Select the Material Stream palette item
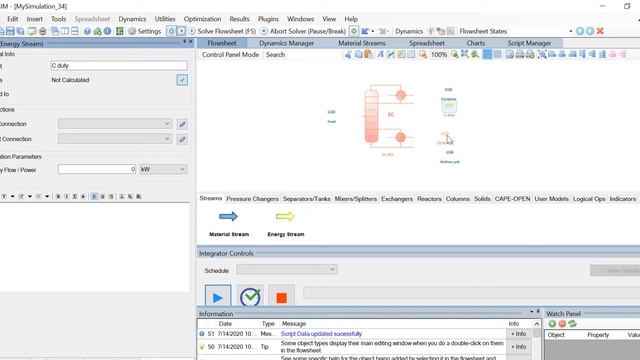Screen dimensions: 640x360 coord(229,223)
